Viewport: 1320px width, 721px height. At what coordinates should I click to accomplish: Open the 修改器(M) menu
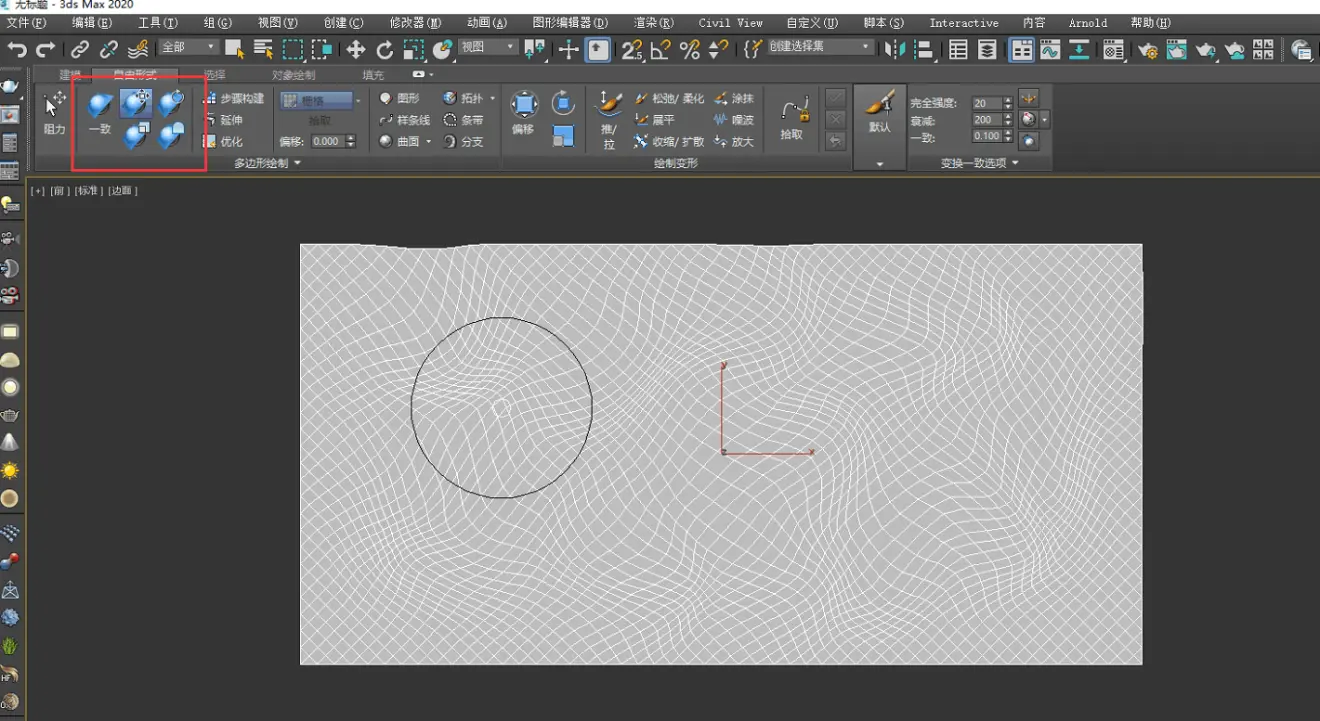pyautogui.click(x=415, y=22)
